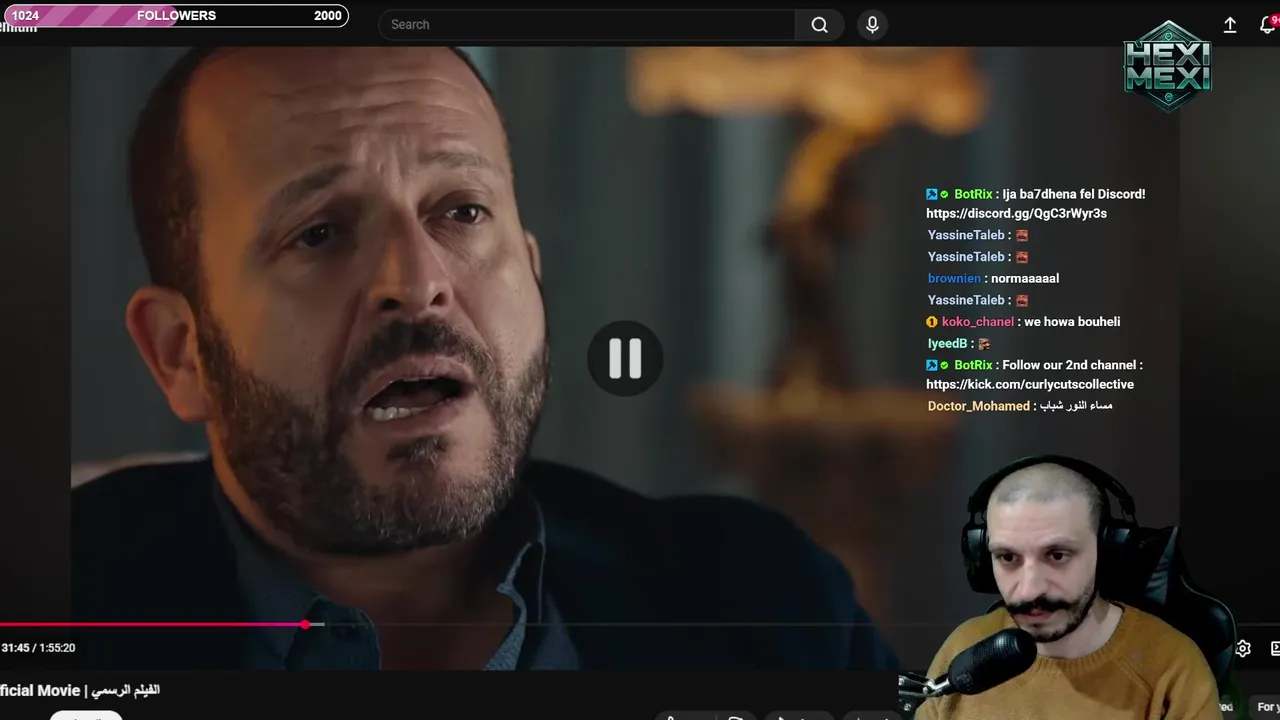Click the 31:45 / 1:55:20 time display
This screenshot has width=1280, height=720.
tap(38, 648)
